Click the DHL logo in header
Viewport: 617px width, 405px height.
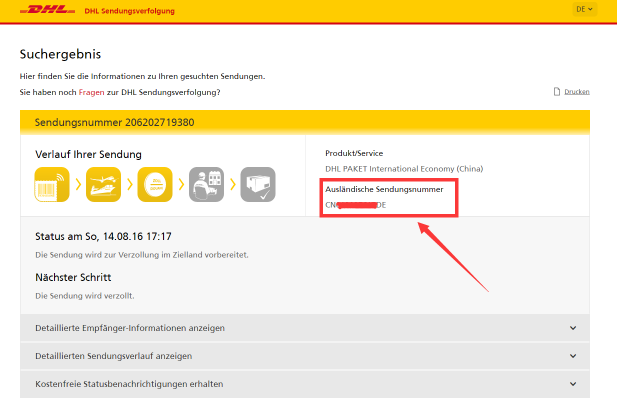pos(47,10)
